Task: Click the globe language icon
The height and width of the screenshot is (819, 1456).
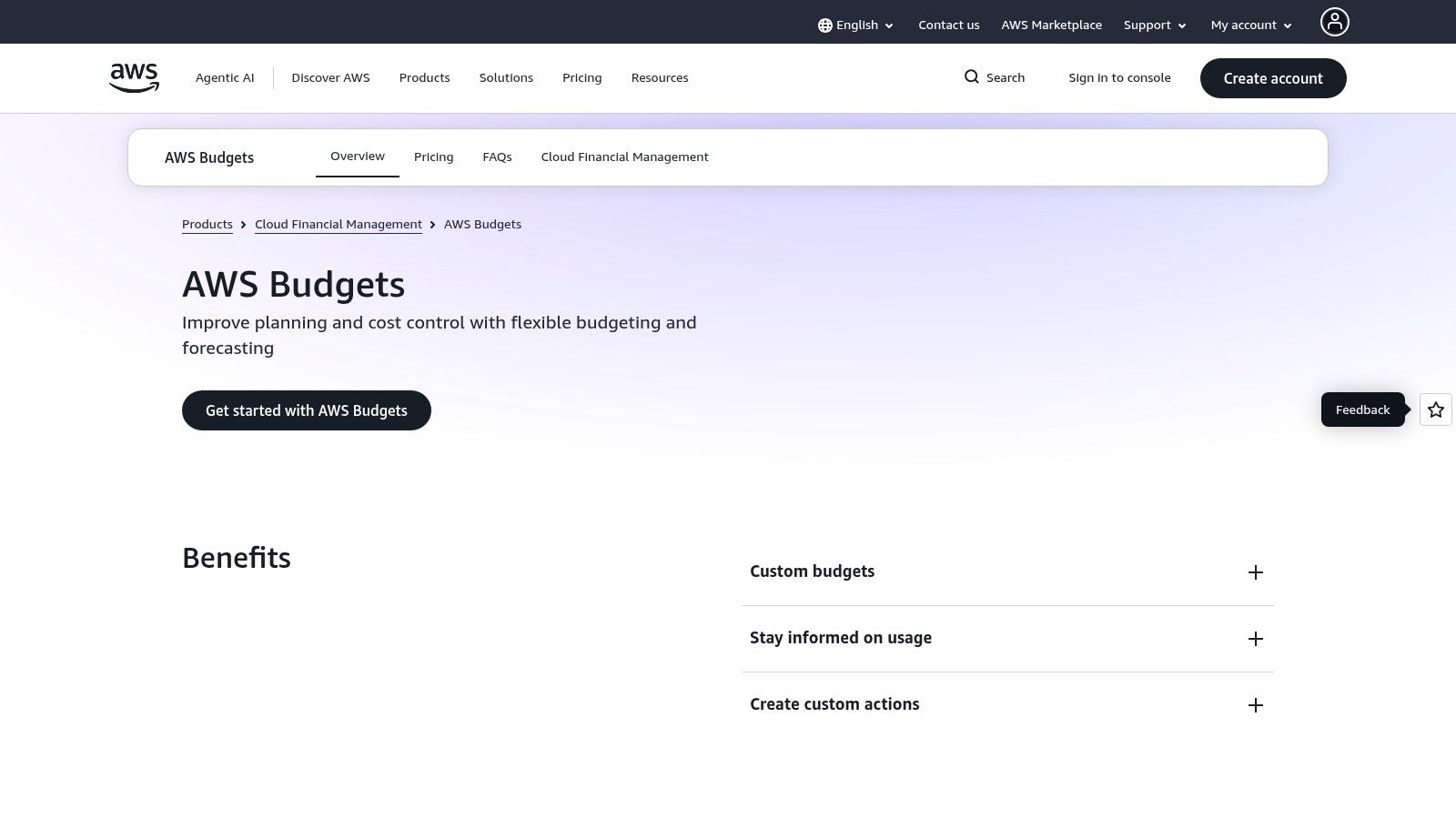Action: tap(824, 25)
